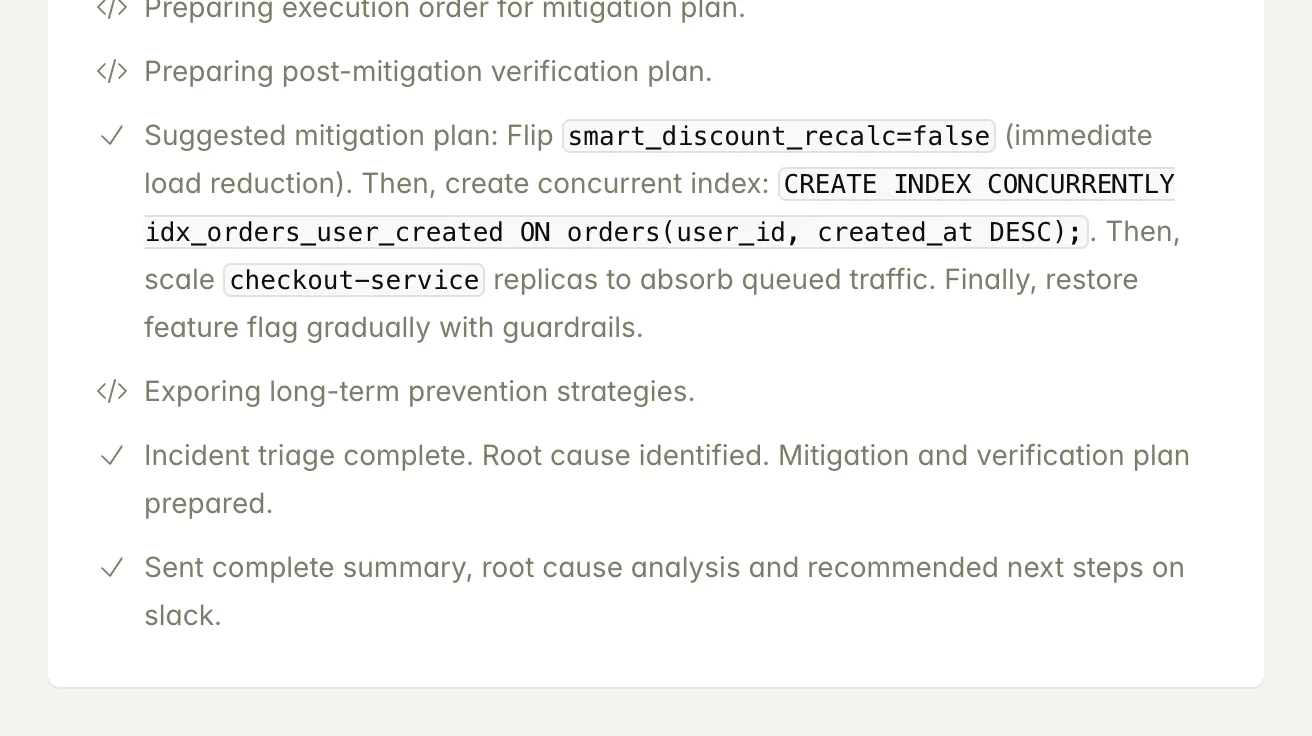Image resolution: width=1312 pixels, height=736 pixels.
Task: Click the word 'slack.' on the last line
Action: (182, 616)
